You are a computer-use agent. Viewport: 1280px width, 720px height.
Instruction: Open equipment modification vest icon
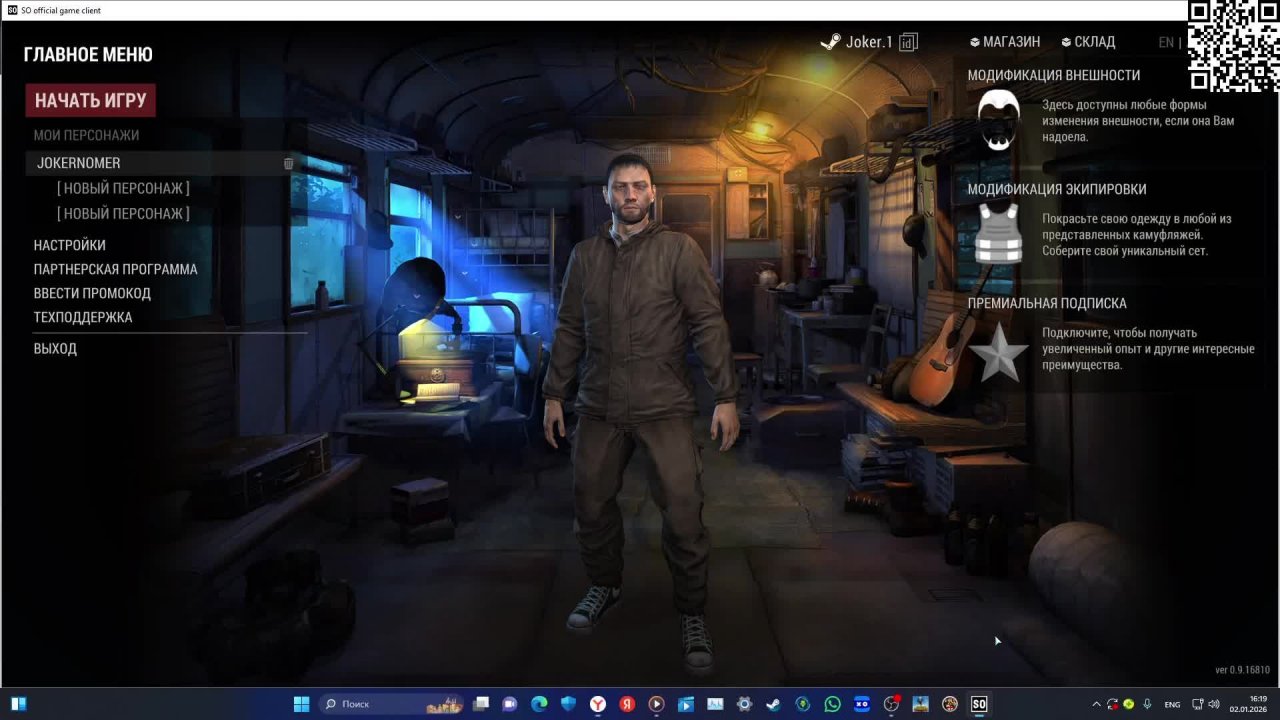tap(998, 234)
